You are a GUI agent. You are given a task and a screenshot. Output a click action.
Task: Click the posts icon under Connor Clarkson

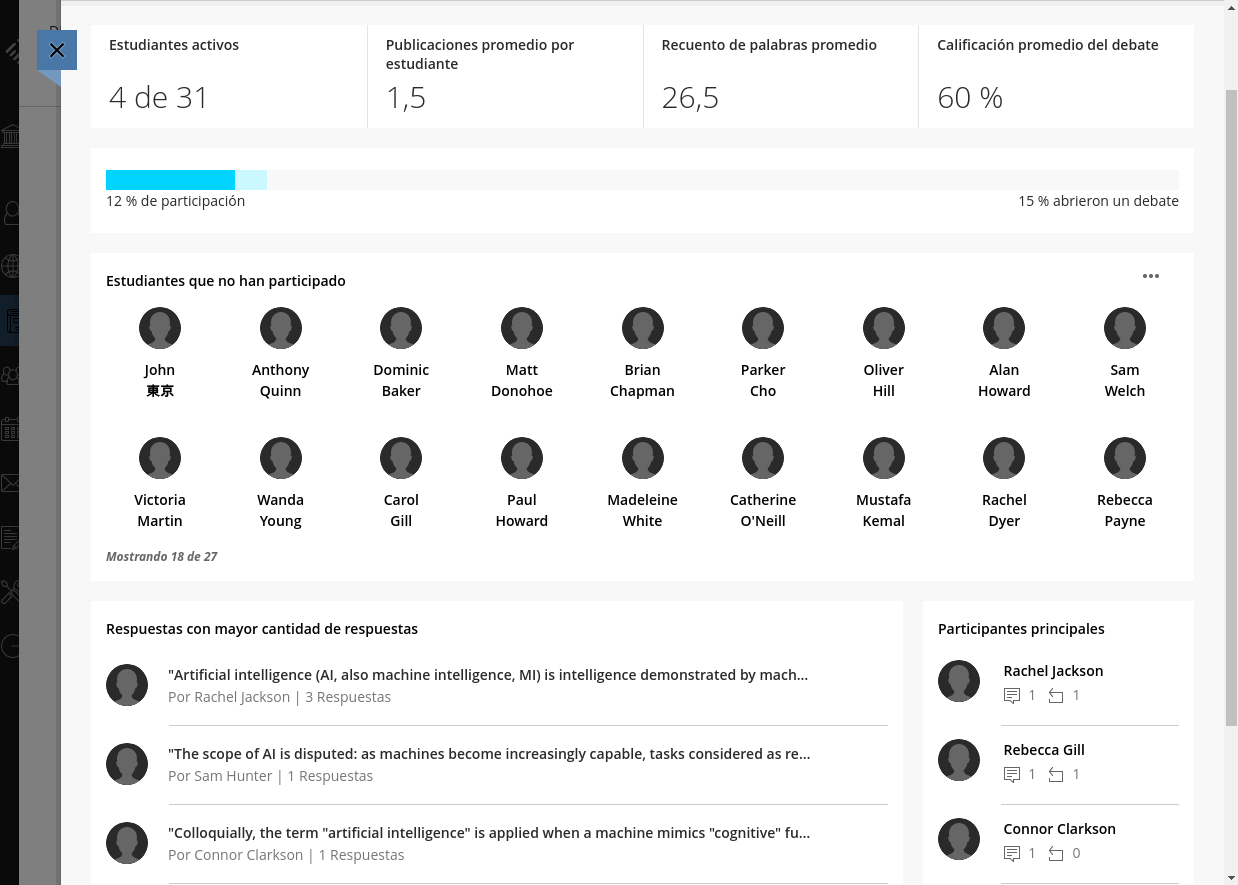1012,853
